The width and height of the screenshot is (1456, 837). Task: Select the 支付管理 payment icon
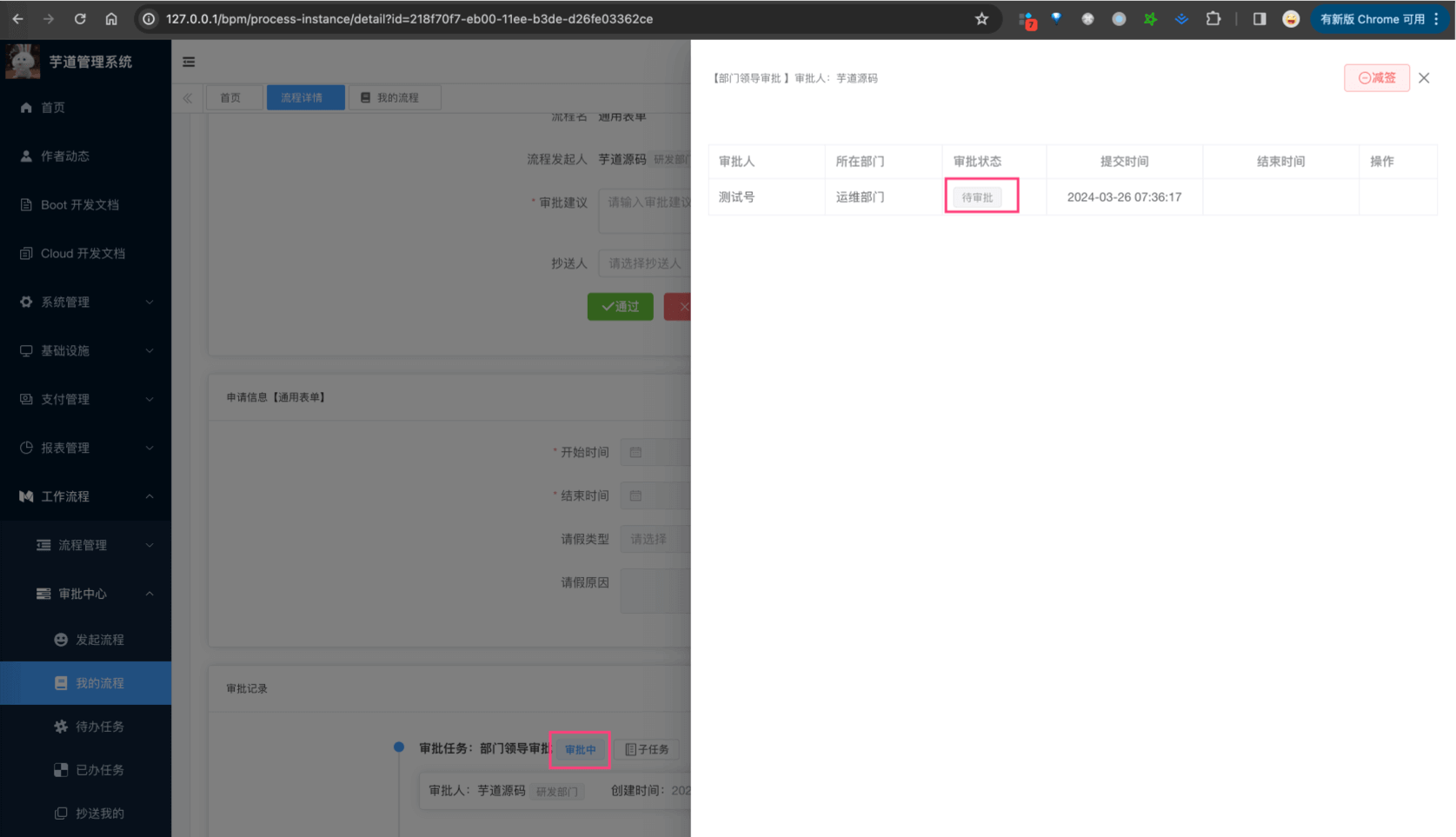[26, 399]
